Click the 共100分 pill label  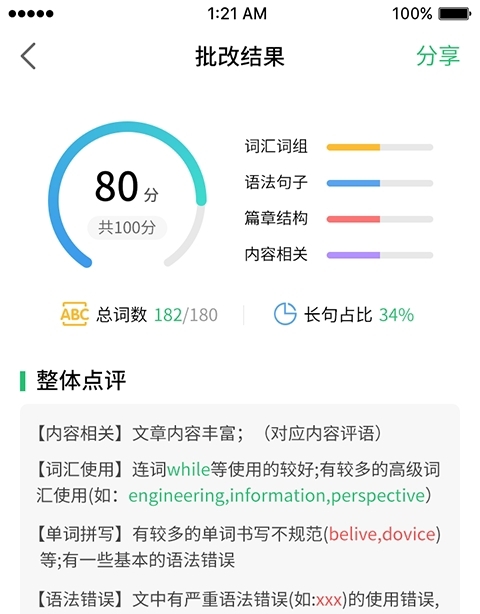tap(127, 228)
